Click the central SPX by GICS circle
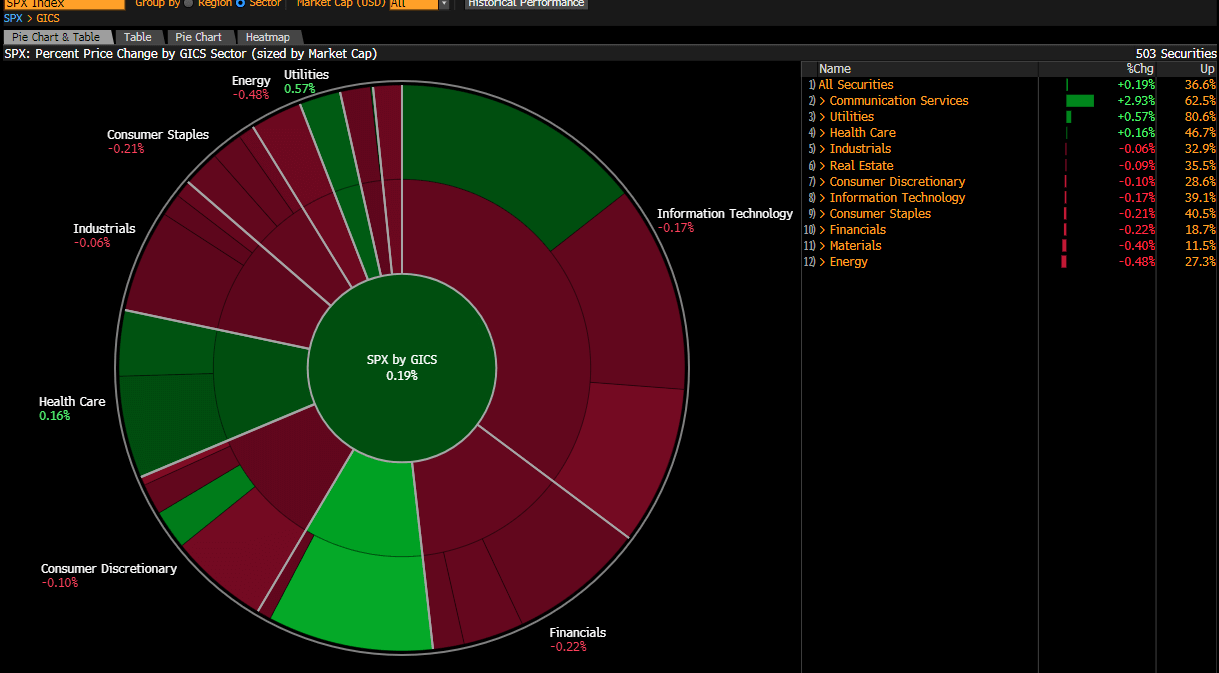Viewport: 1219px width, 673px height. [401, 368]
